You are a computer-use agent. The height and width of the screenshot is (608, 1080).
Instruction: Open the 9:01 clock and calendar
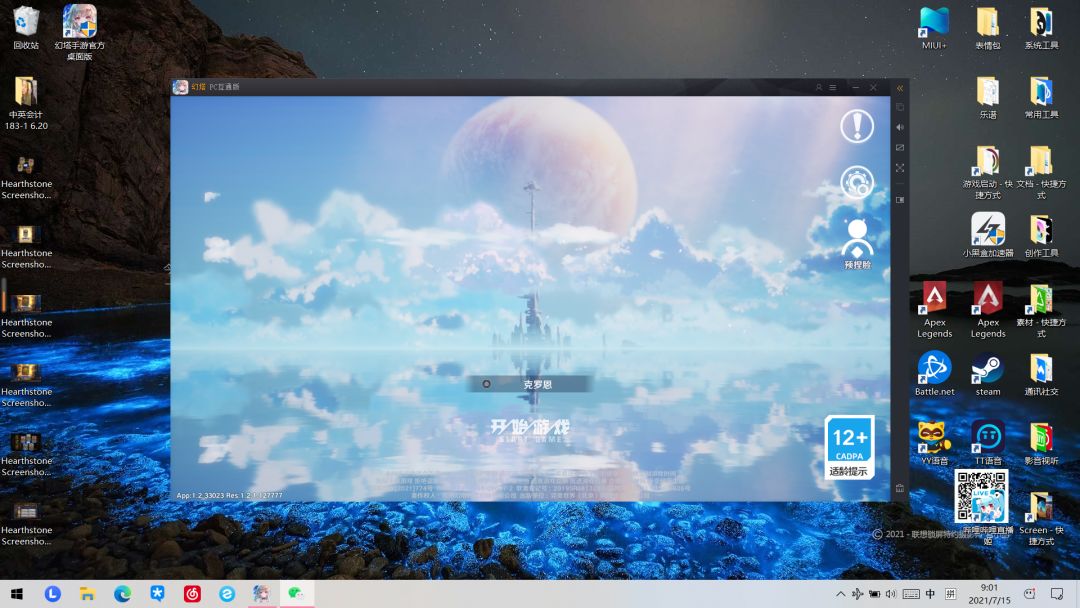coord(989,594)
